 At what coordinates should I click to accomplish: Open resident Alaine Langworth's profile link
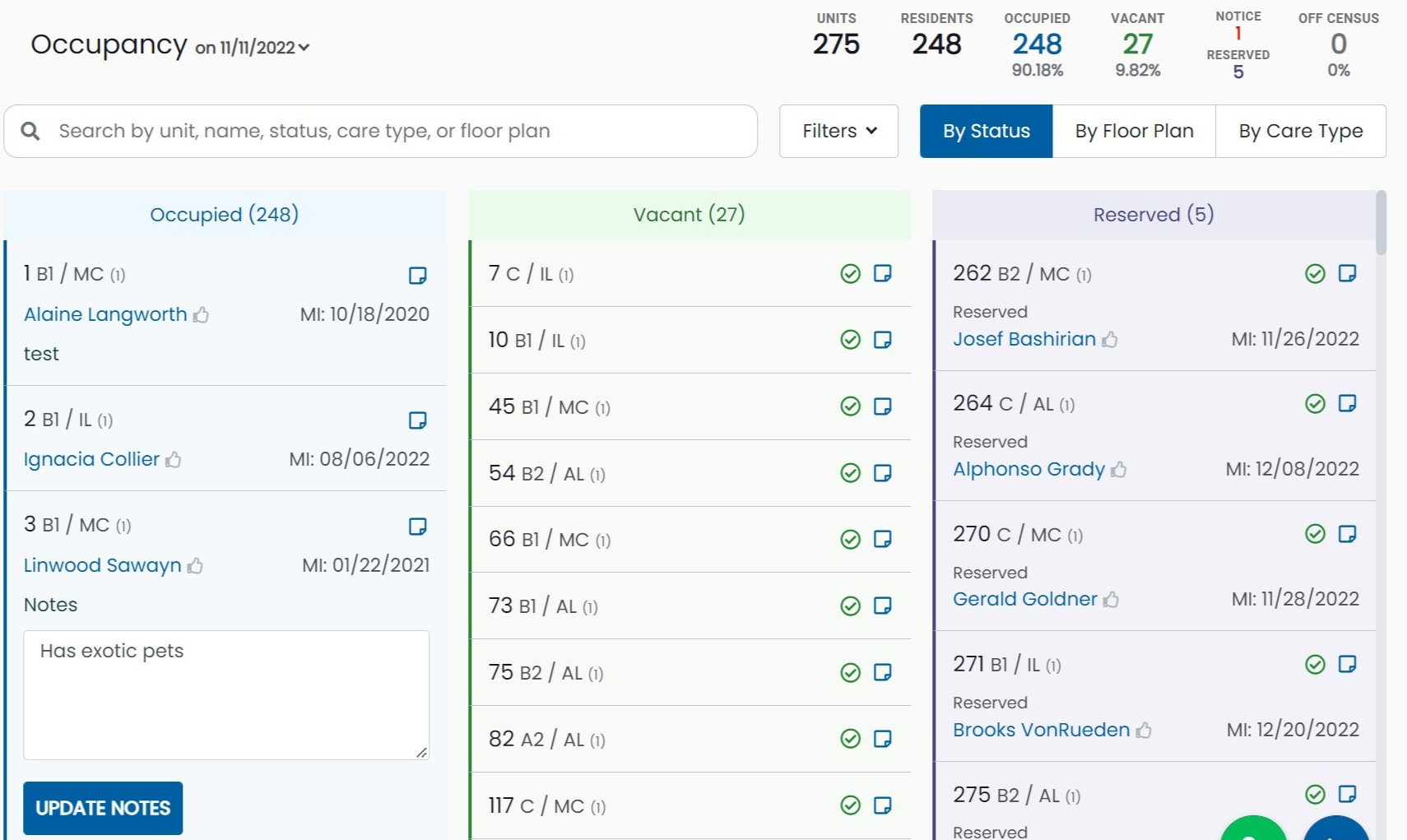[105, 314]
